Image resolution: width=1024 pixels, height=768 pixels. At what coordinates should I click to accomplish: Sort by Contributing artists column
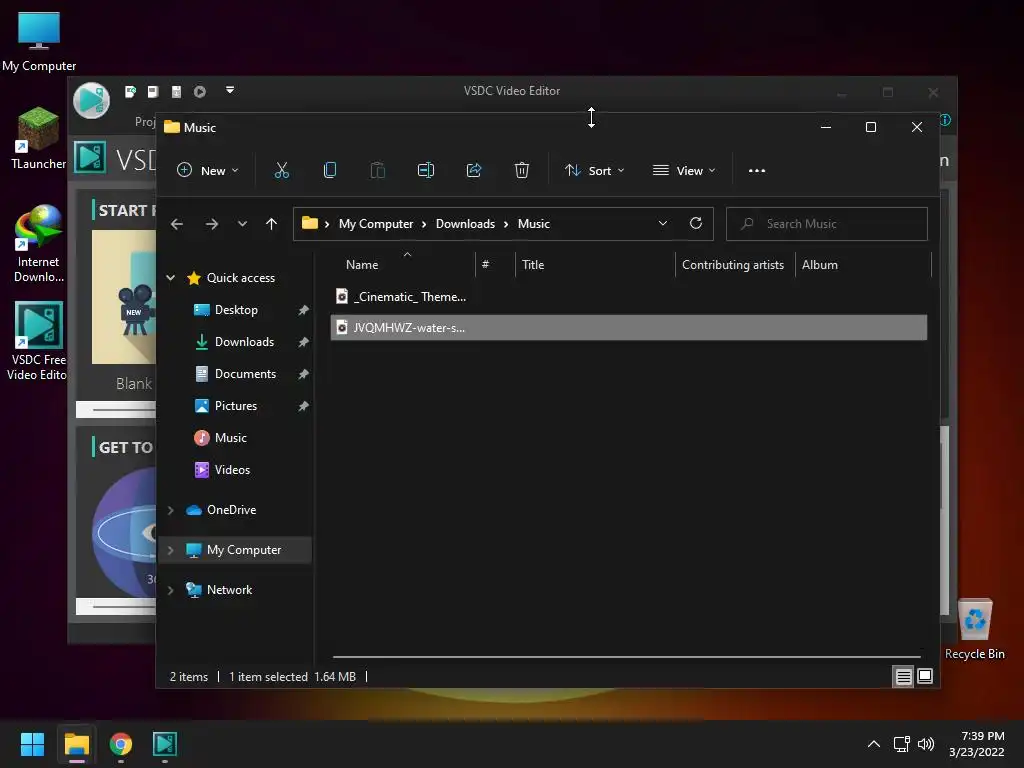click(733, 264)
